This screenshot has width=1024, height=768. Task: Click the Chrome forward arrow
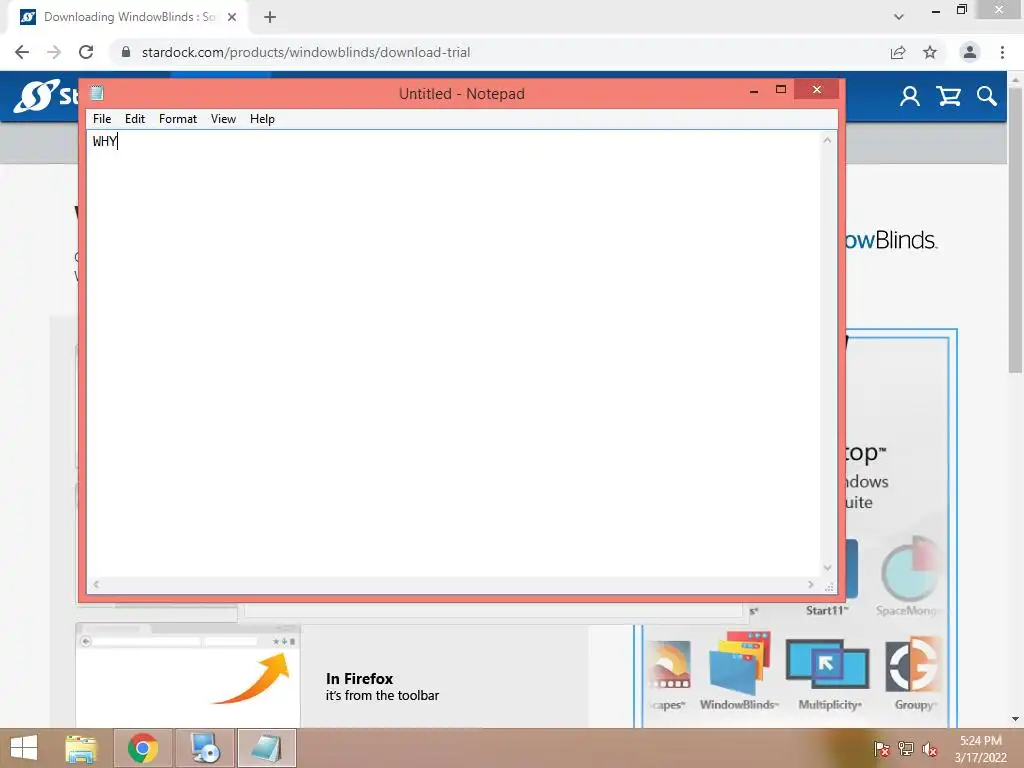[54, 52]
